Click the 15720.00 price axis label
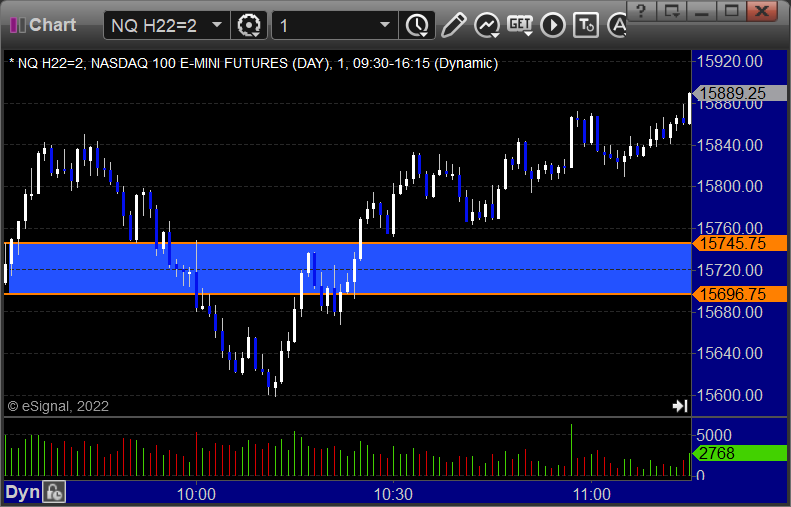 tap(729, 270)
